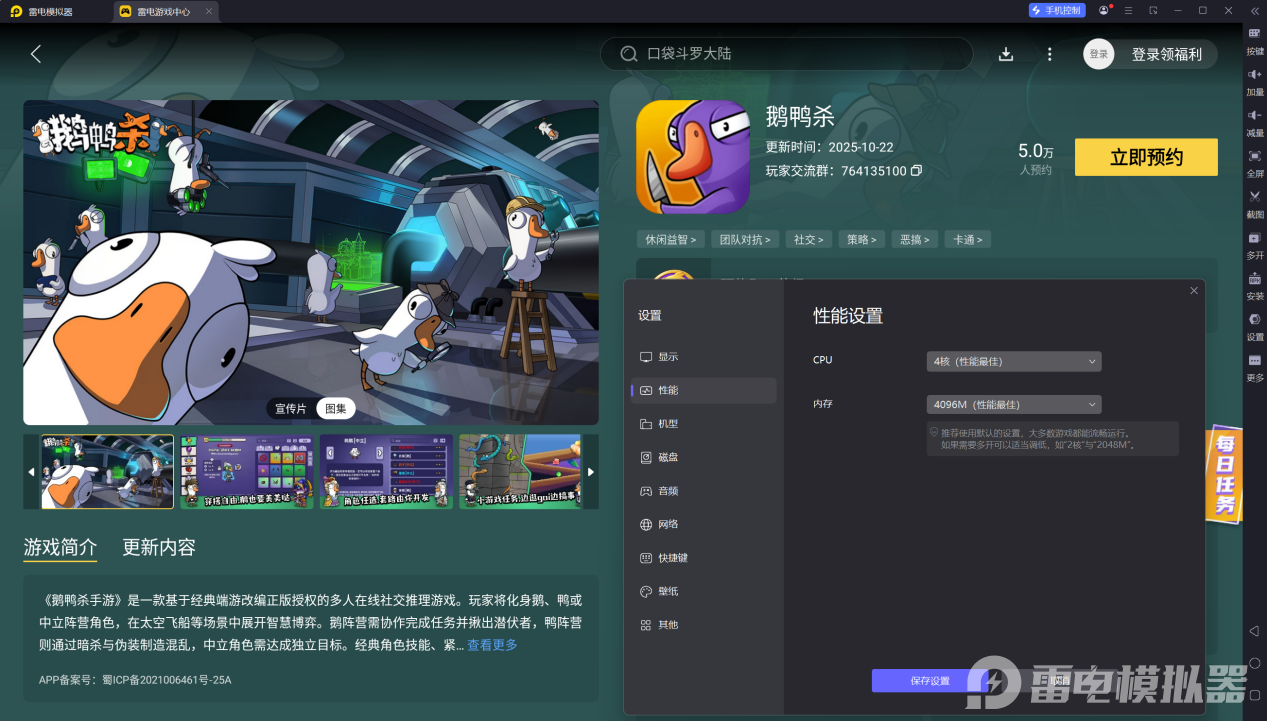Click the 查看更多 link in the description

pyautogui.click(x=491, y=645)
